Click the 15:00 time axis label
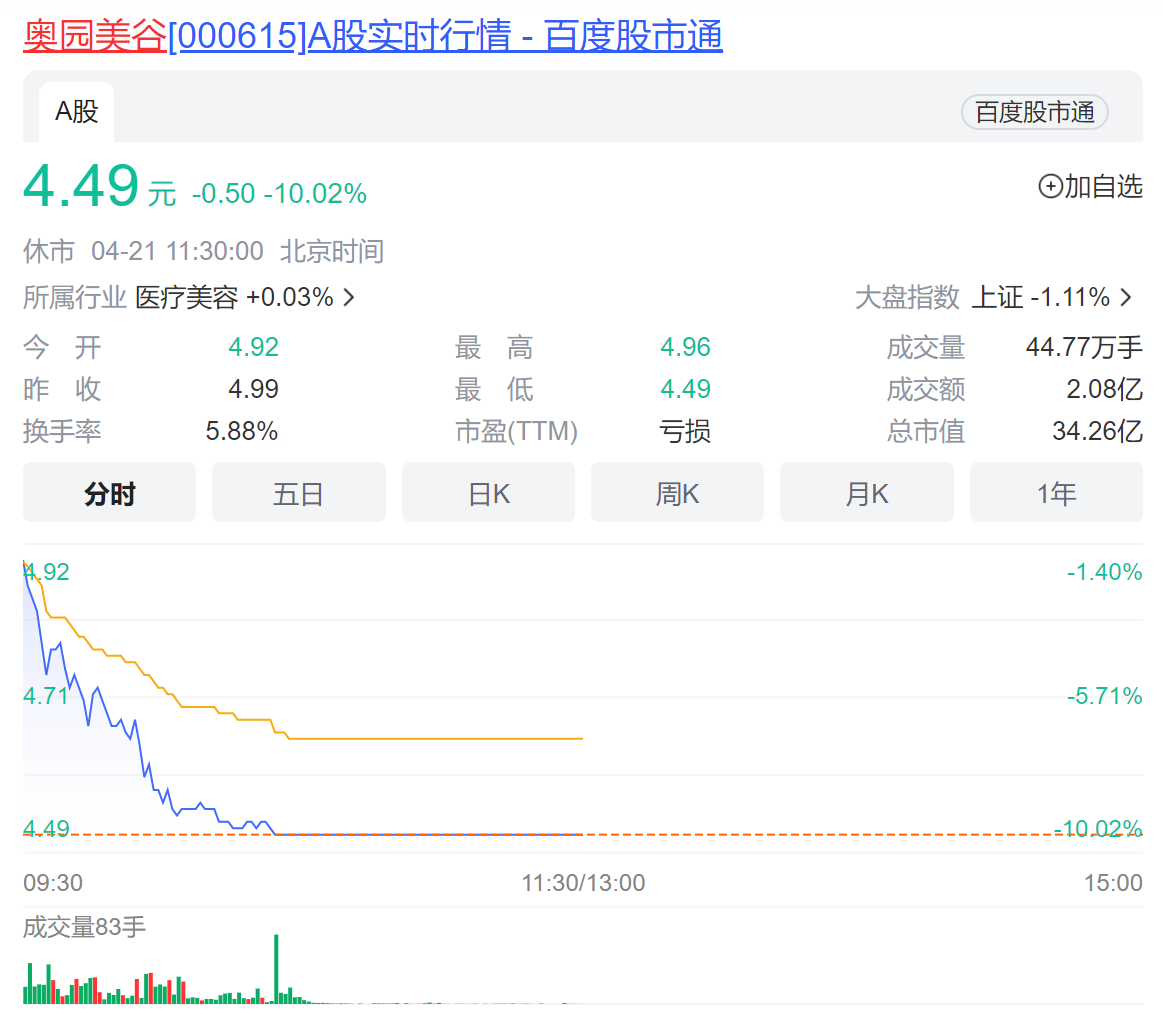This screenshot has height=1014, width=1163. pos(1113,883)
